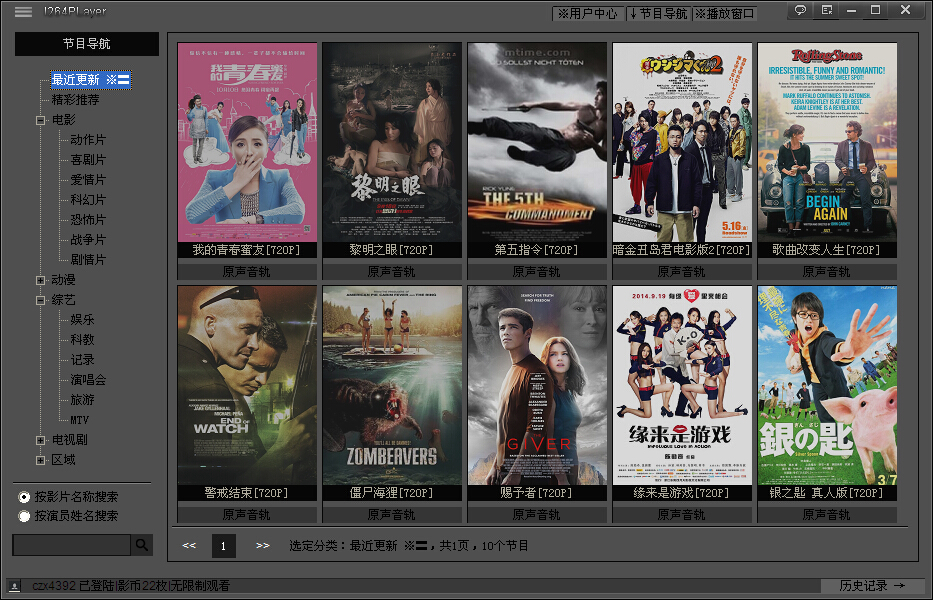Select search by actor name radio button
This screenshot has width=933, height=600.
24,516
